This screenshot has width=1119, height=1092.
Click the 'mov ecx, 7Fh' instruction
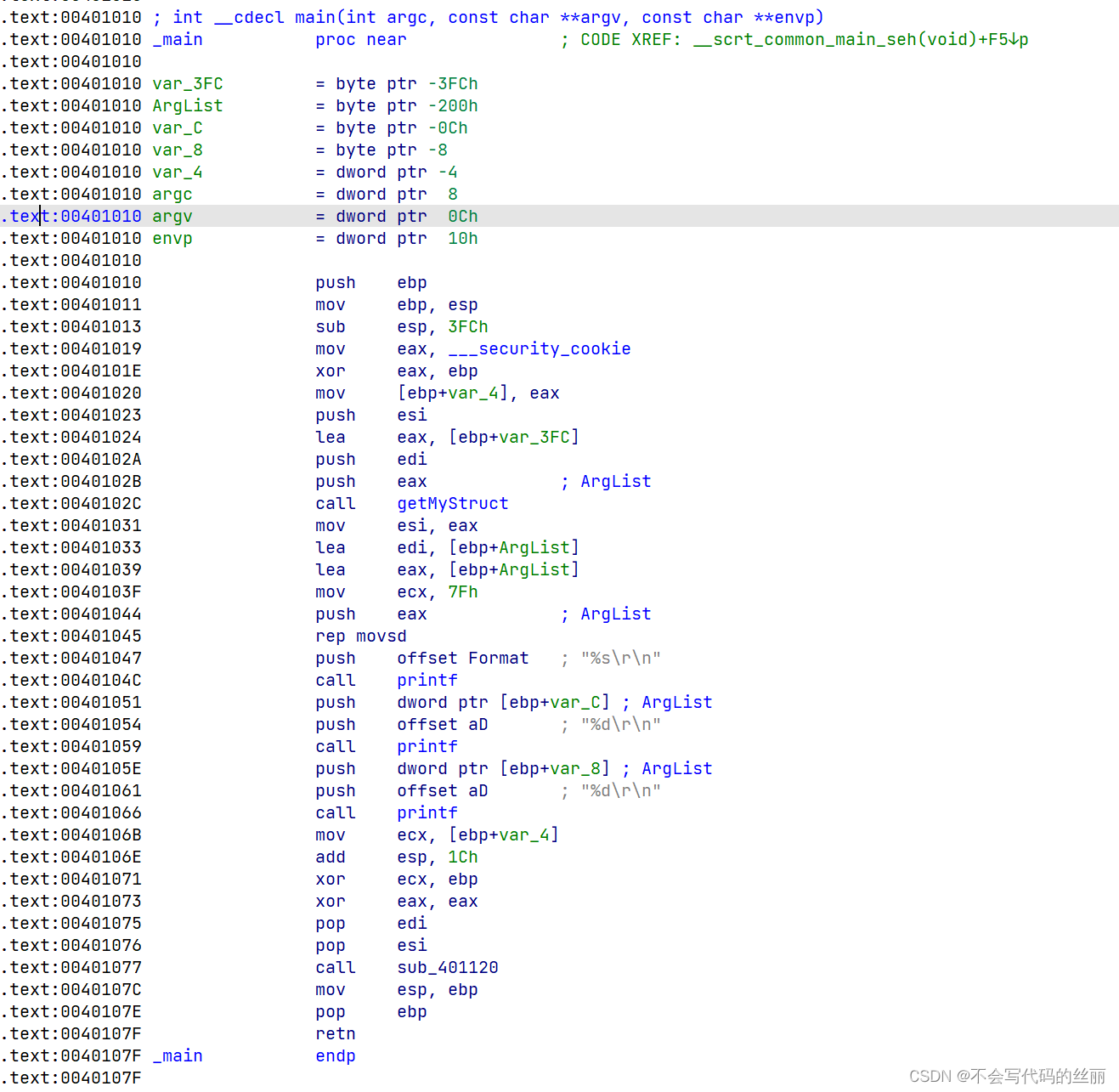click(x=396, y=592)
